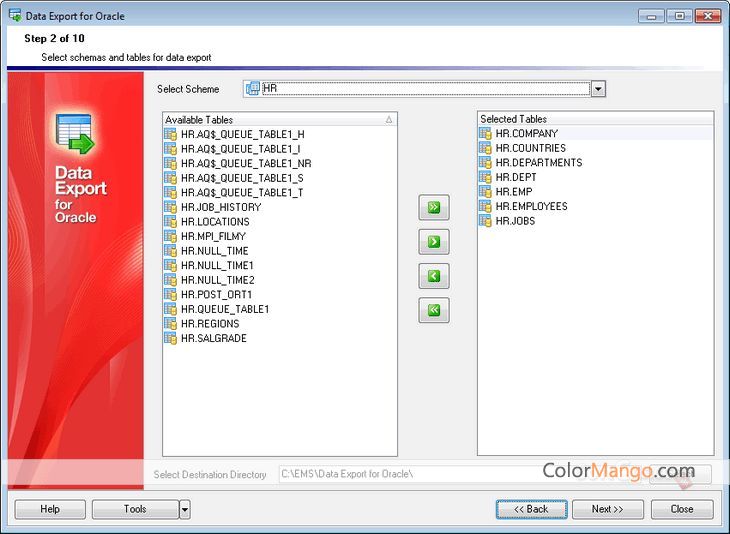Click the Tools button
This screenshot has height=534, width=730.
pos(135,509)
